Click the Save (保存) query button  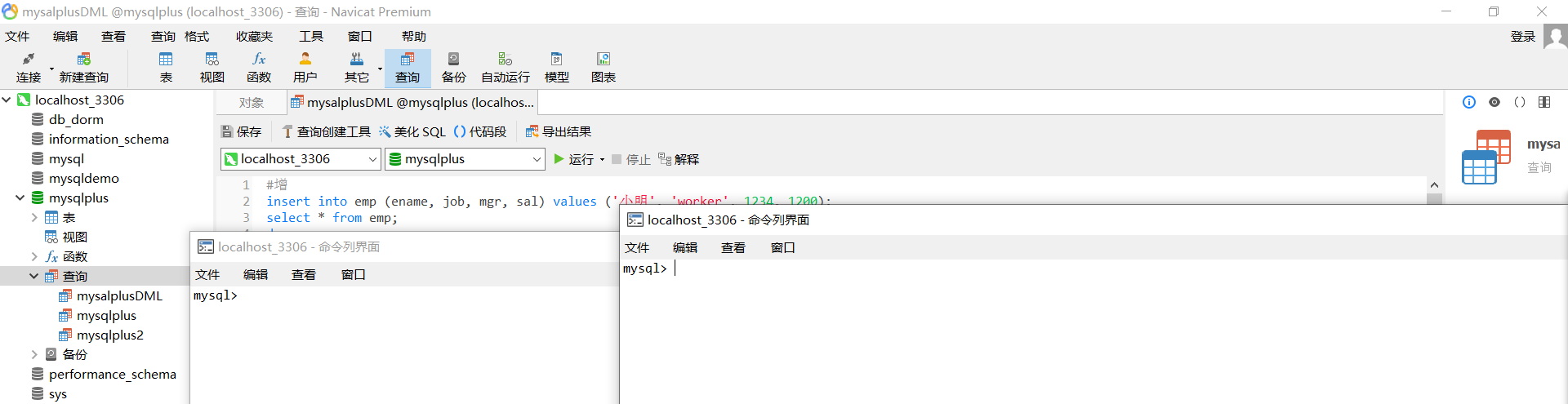tap(241, 131)
